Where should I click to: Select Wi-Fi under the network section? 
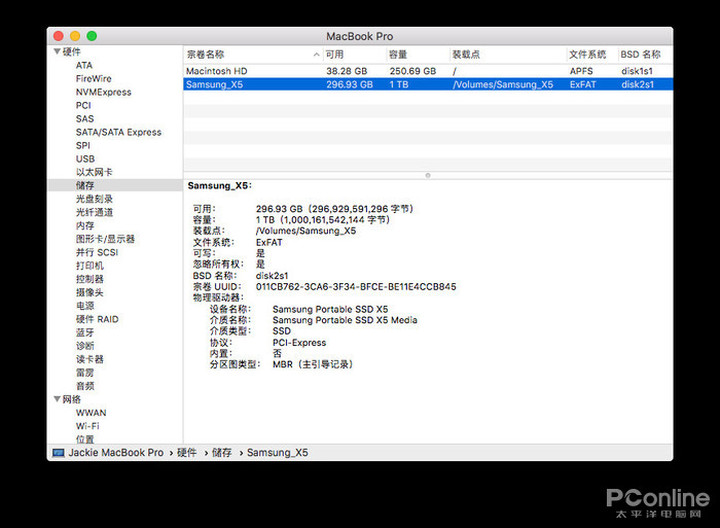(89, 426)
